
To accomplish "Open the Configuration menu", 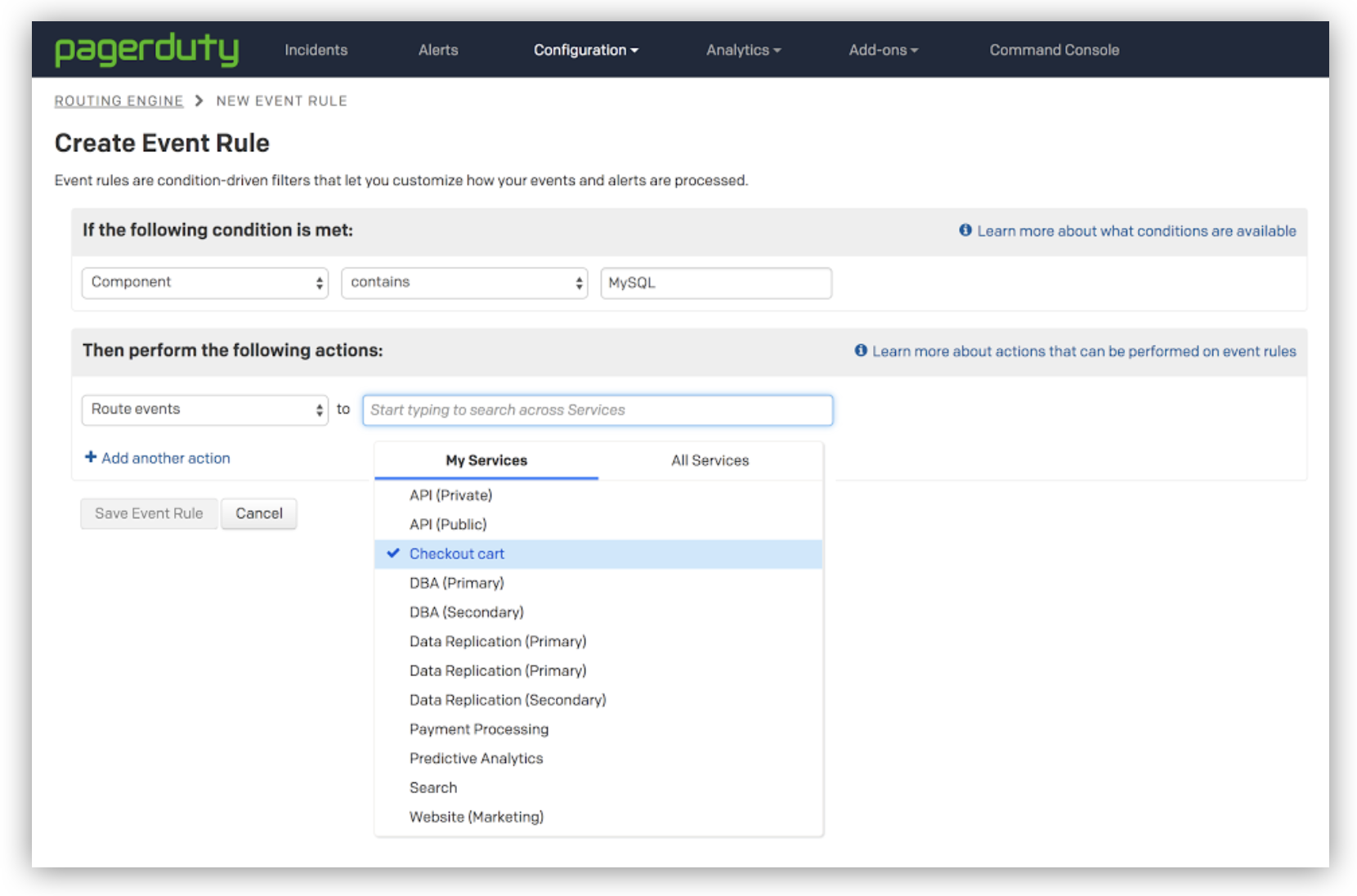I will pyautogui.click(x=585, y=50).
